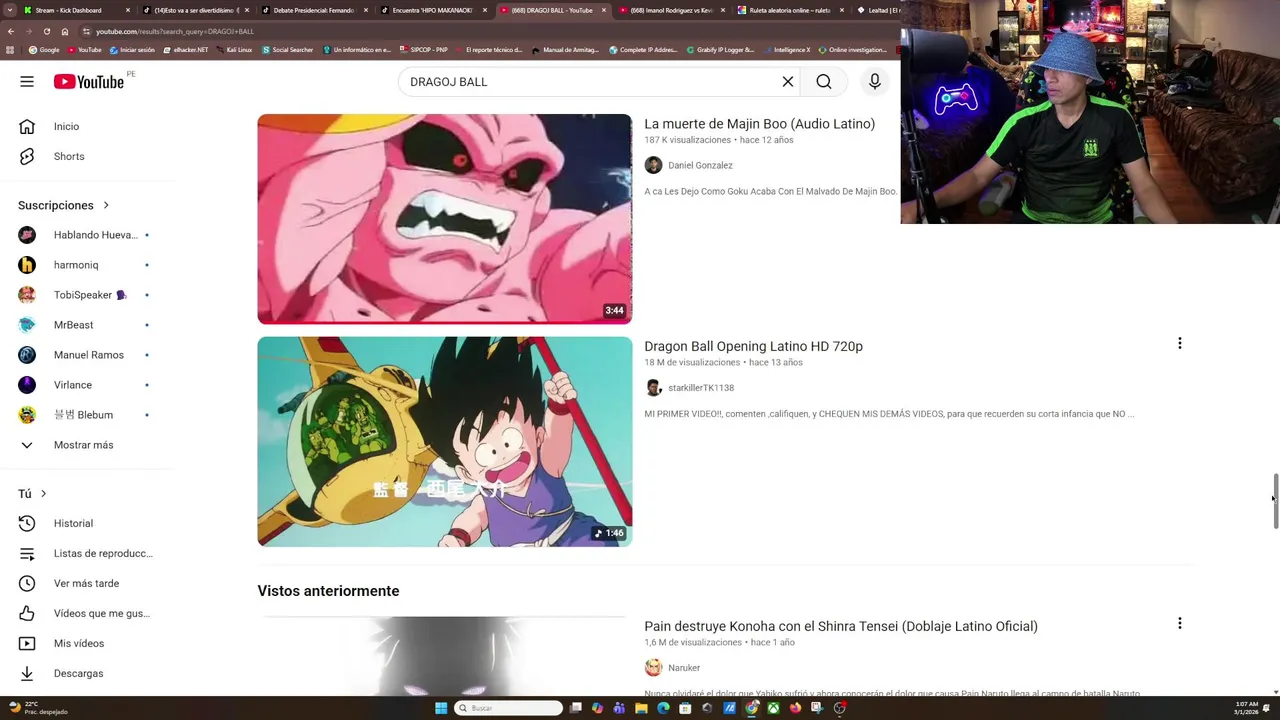Open the Manuel Ramos subscription channel

click(88, 355)
